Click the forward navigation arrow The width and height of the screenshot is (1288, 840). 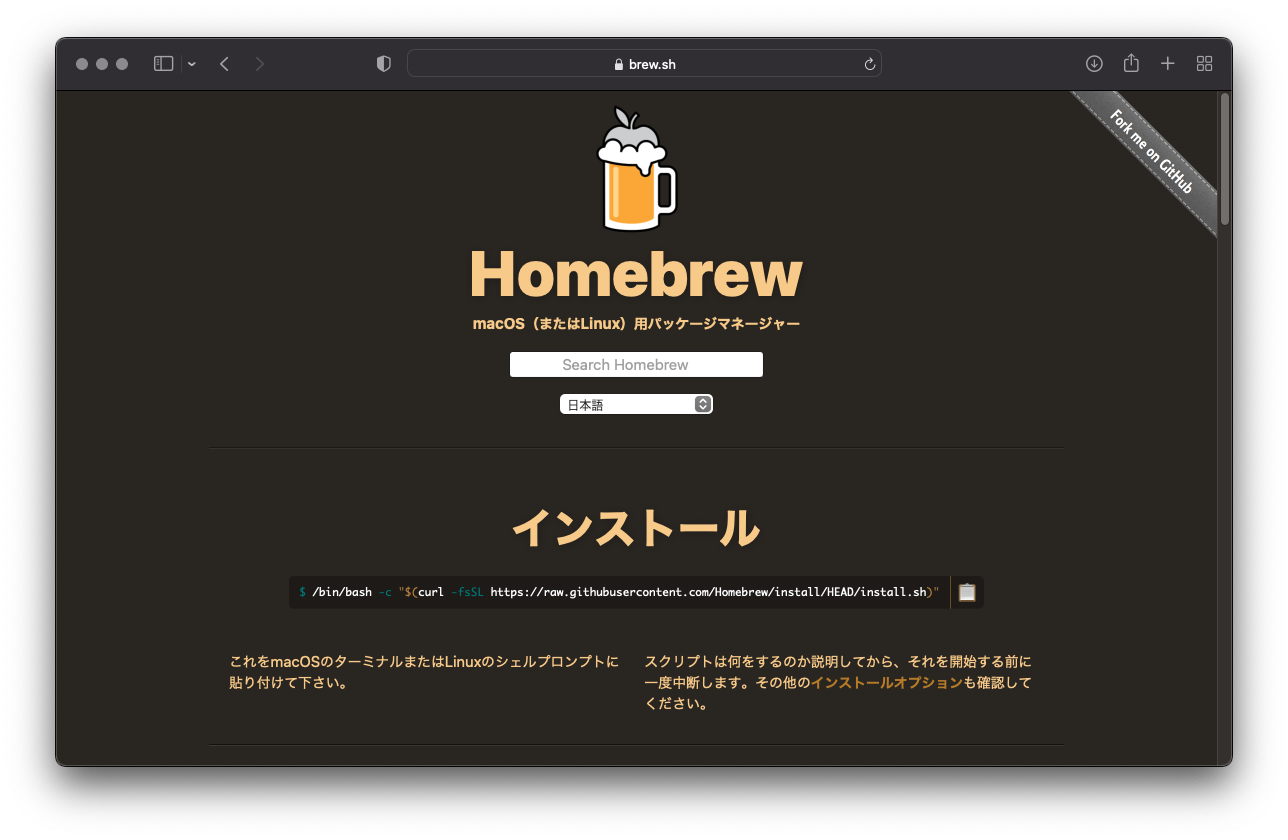tap(259, 63)
